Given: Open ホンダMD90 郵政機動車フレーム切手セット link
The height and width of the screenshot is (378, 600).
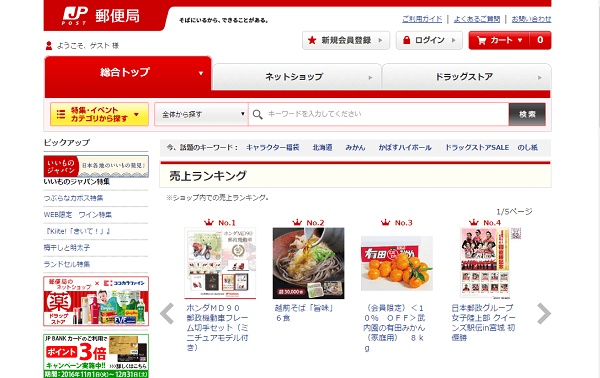Looking at the screenshot, I should (218, 328).
